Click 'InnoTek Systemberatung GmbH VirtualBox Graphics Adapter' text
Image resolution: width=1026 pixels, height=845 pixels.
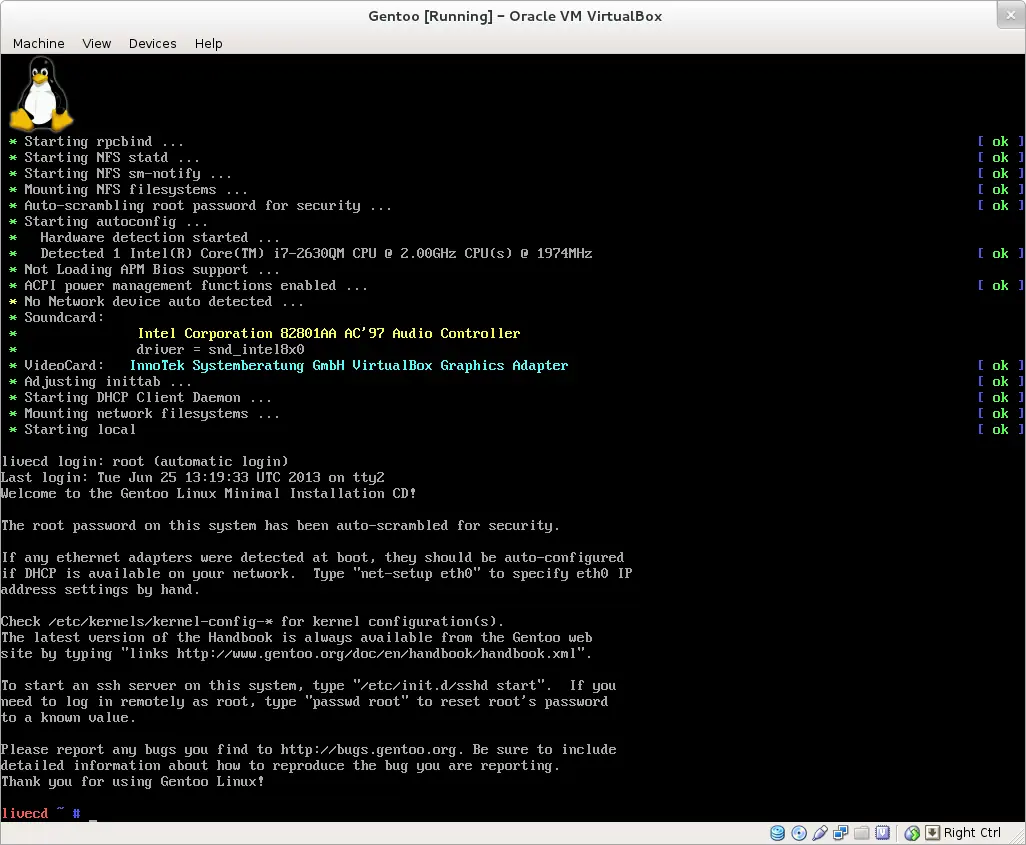pyautogui.click(x=349, y=365)
